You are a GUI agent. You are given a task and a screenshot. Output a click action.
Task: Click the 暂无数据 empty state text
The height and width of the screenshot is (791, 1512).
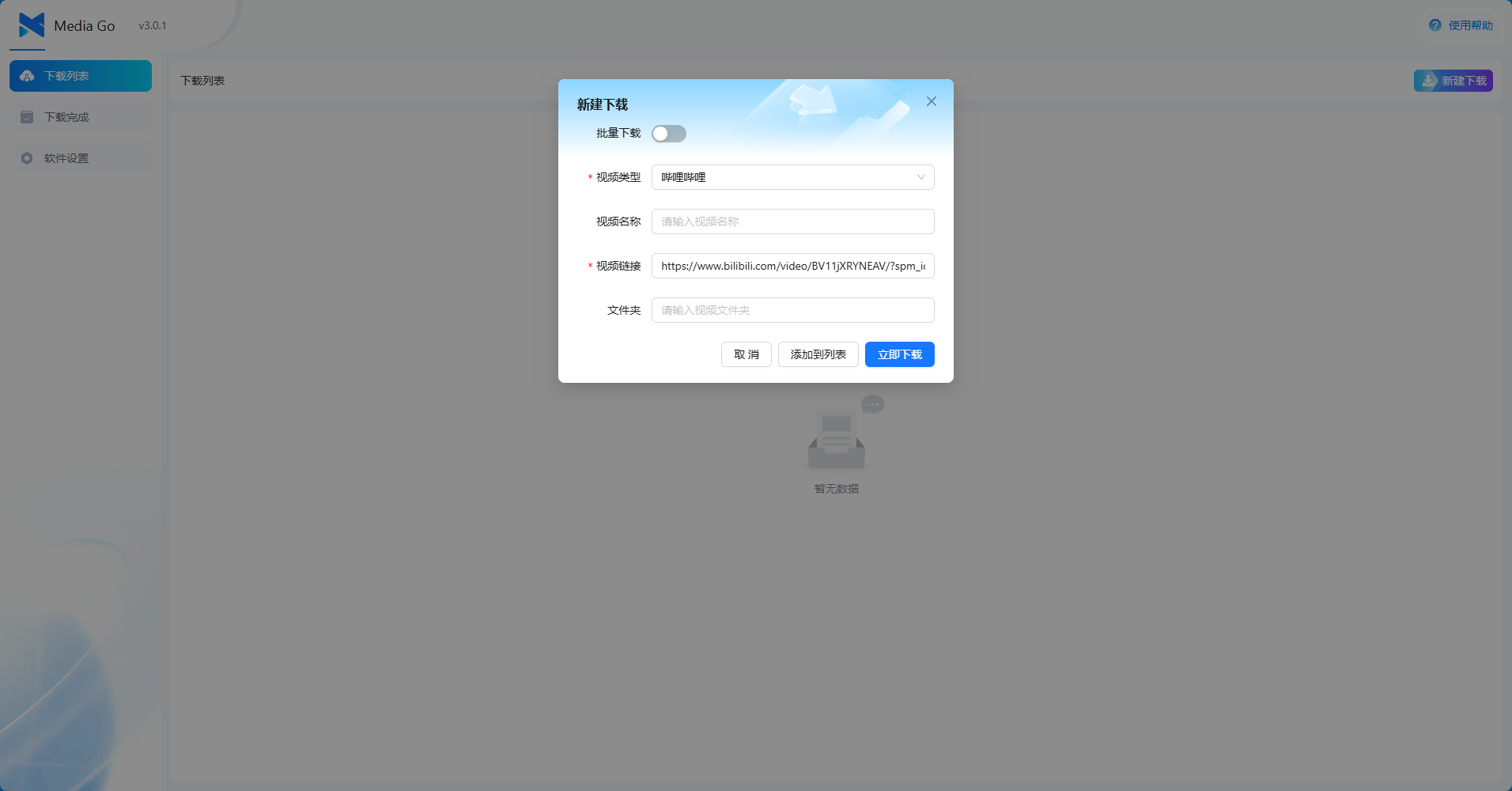pos(837,489)
